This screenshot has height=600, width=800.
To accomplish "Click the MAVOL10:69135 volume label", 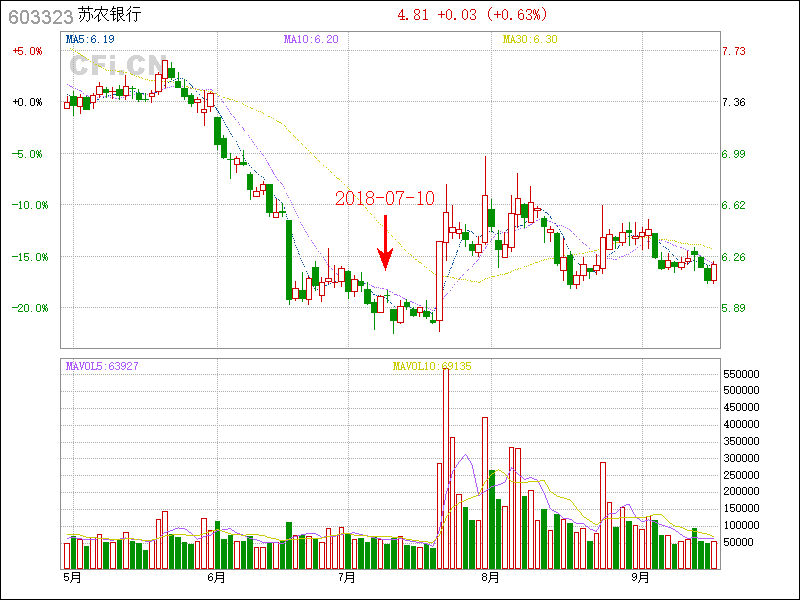I will pyautogui.click(x=432, y=366).
